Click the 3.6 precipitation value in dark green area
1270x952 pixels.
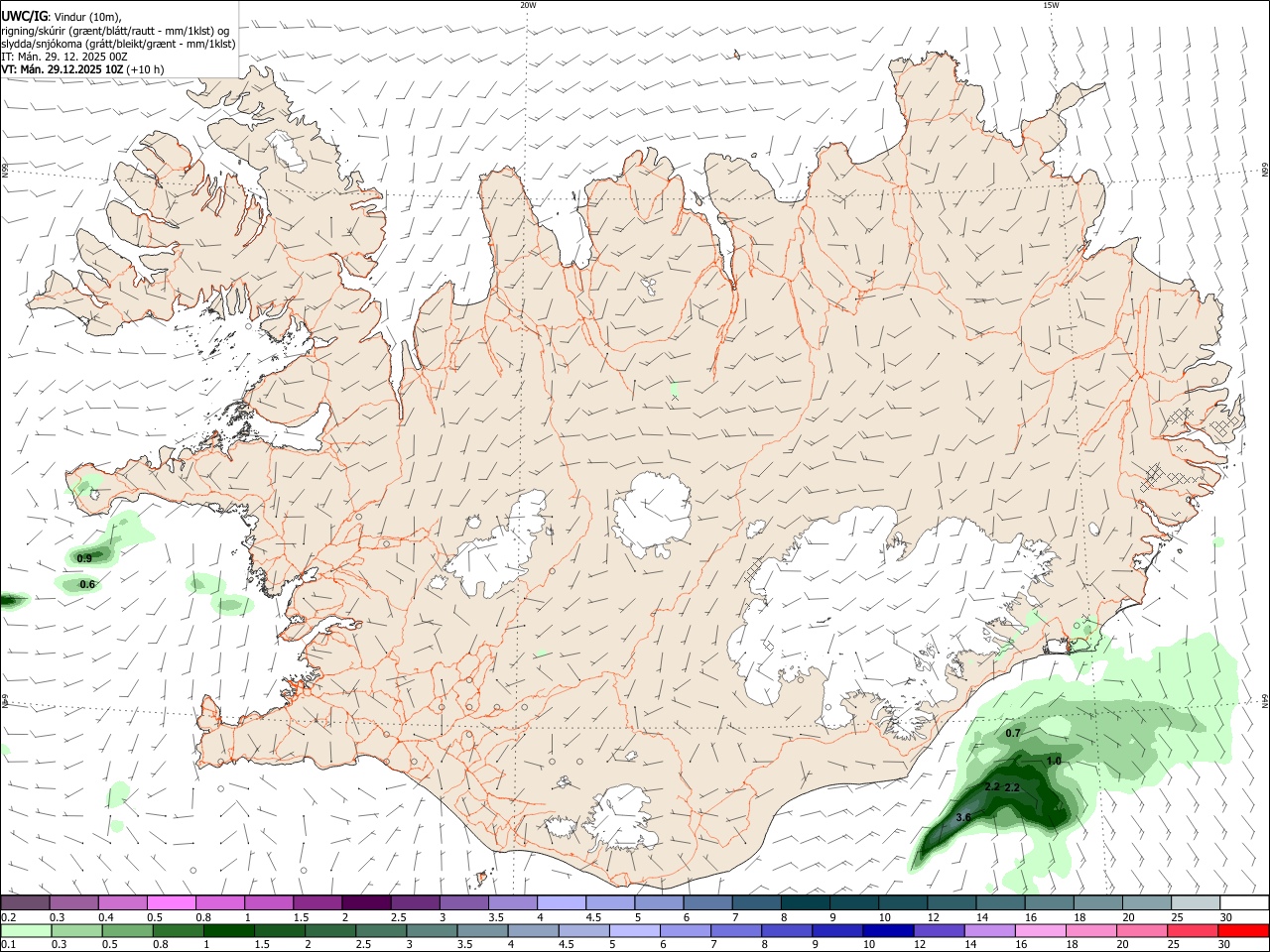tap(962, 817)
